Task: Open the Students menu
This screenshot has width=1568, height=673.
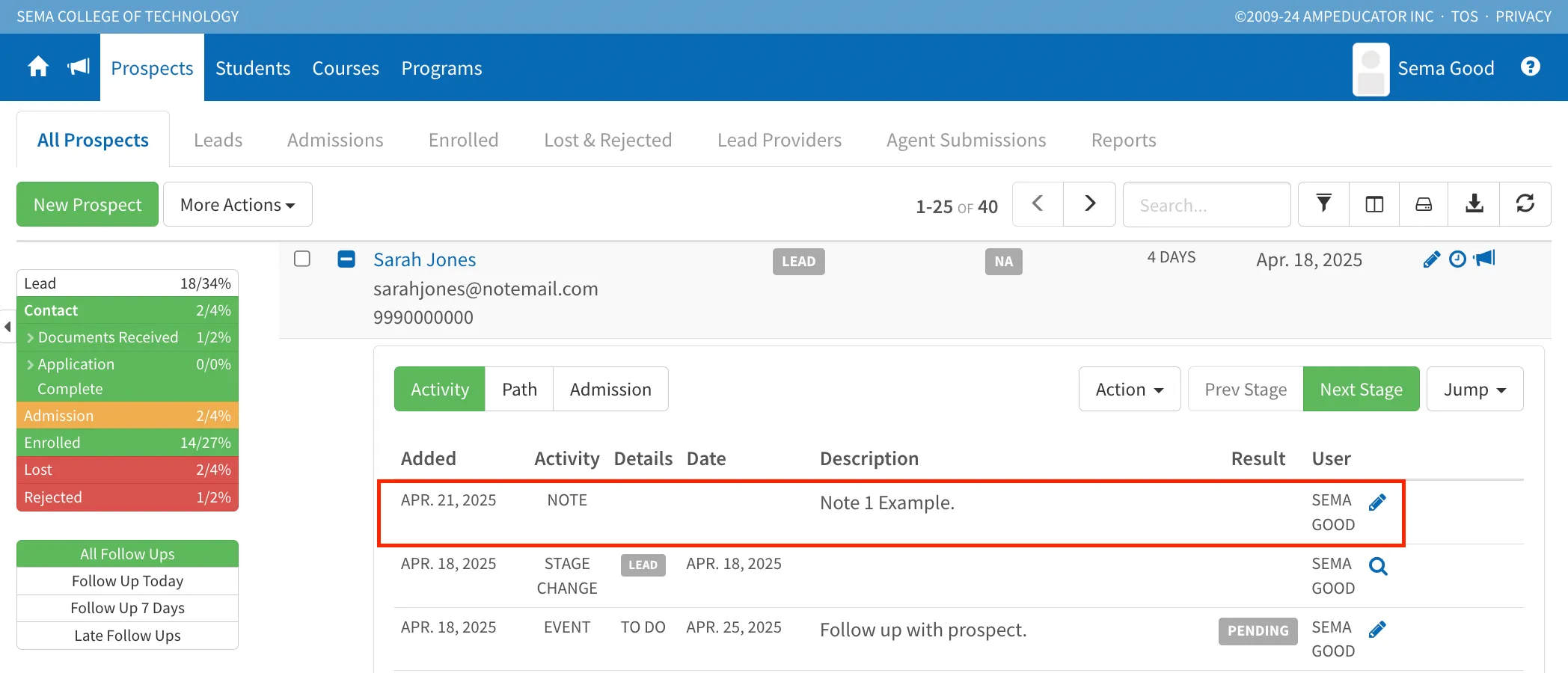Action: click(253, 68)
